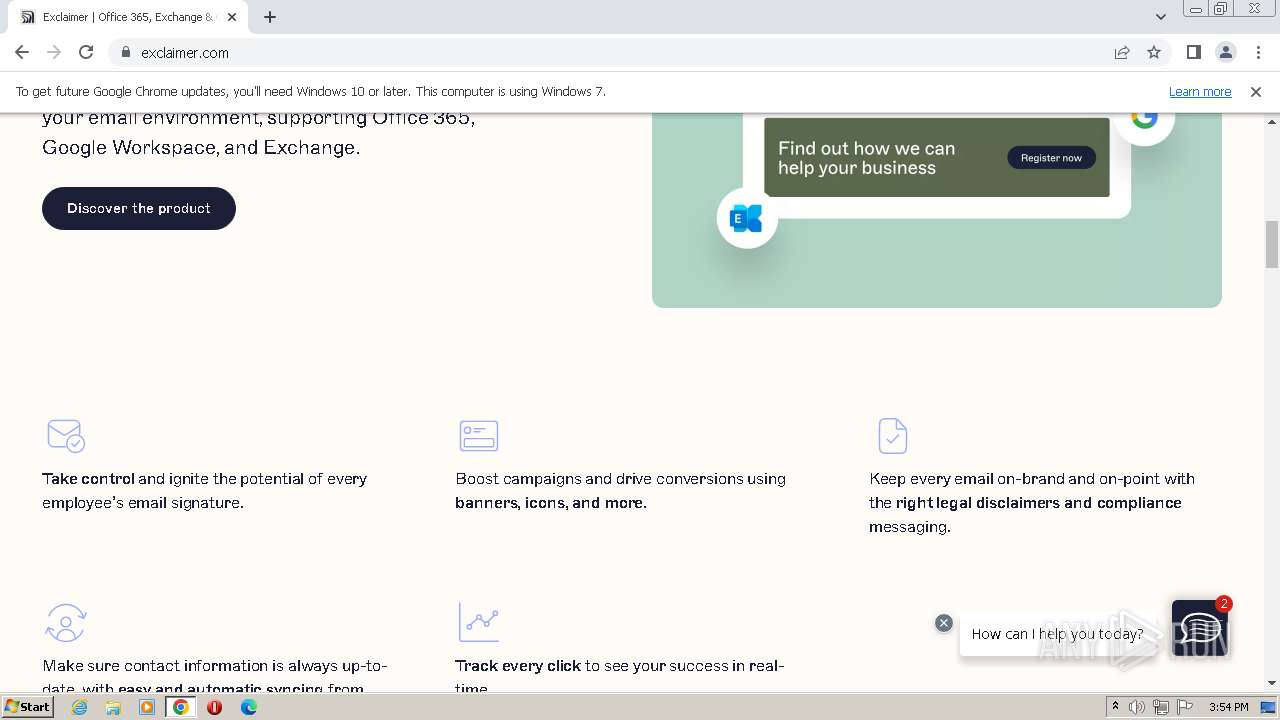Open the Learn more link
The height and width of the screenshot is (720, 1280).
1200,91
